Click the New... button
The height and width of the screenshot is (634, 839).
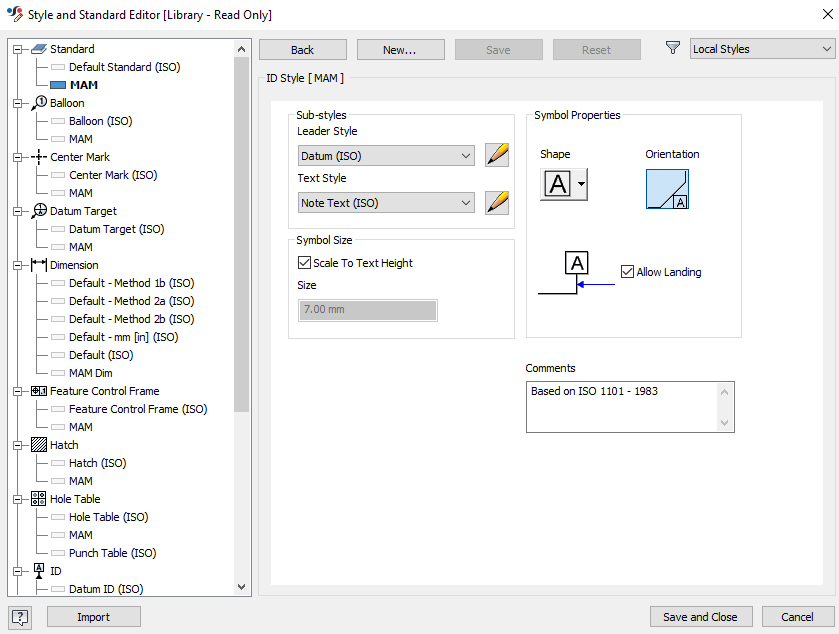coord(401,50)
